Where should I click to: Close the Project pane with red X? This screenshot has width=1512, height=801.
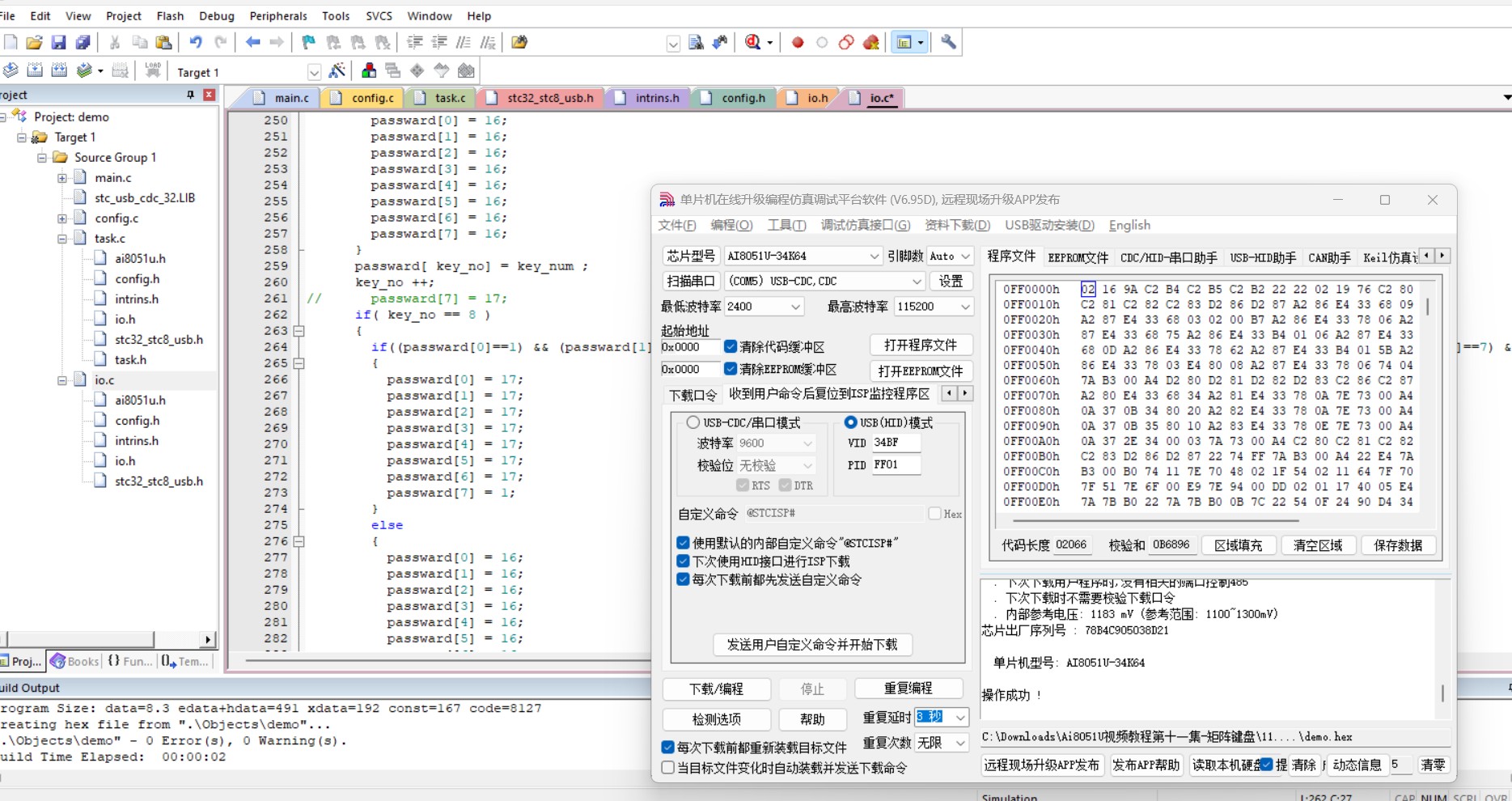209,95
